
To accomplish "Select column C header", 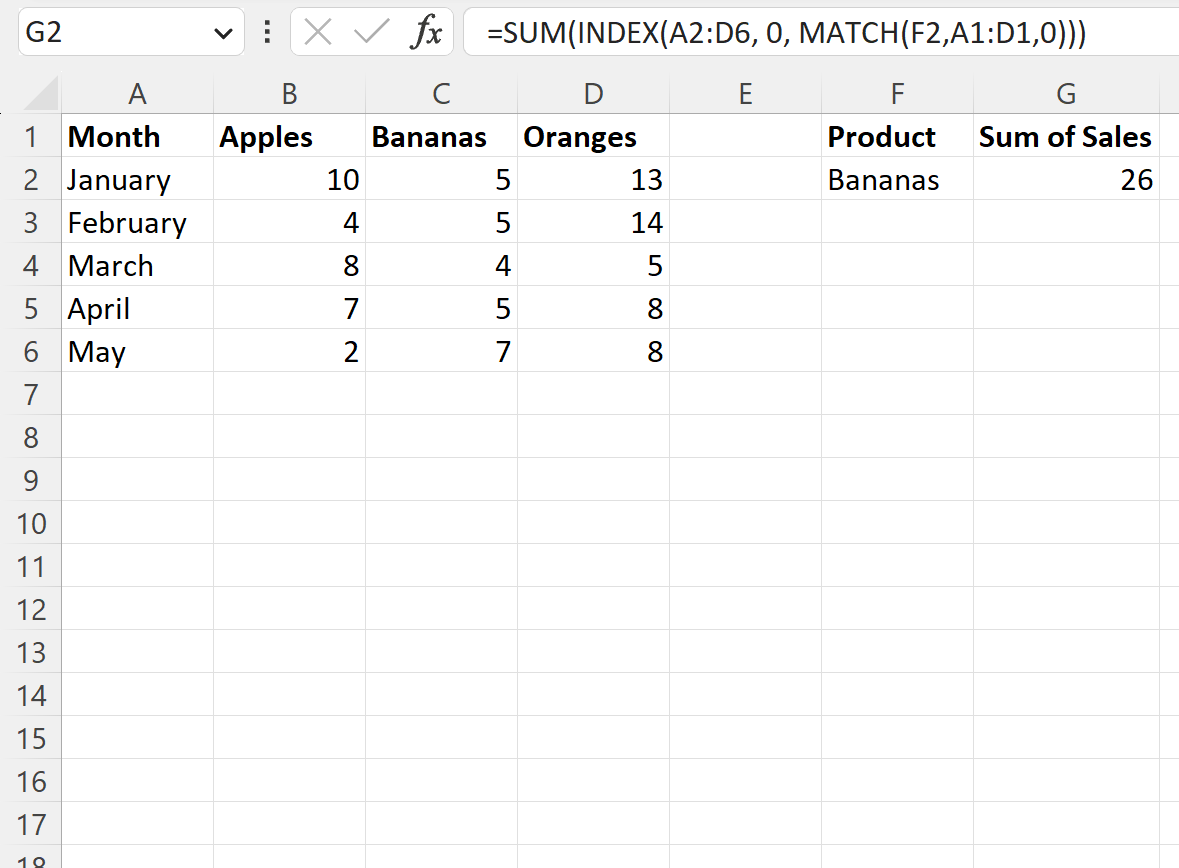I will click(x=441, y=94).
